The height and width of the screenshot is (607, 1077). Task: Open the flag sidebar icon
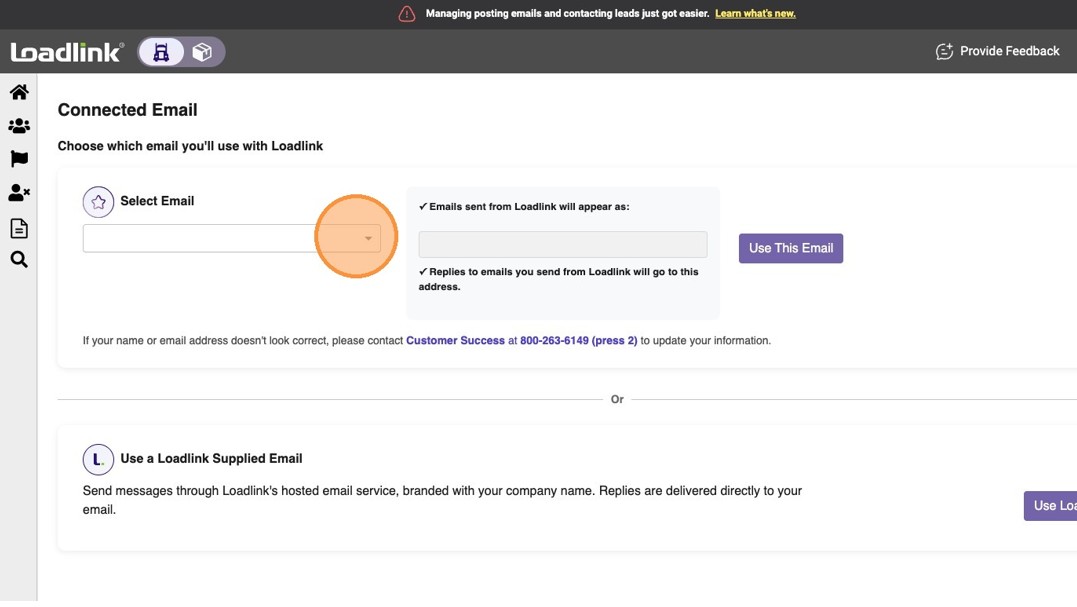[19, 159]
